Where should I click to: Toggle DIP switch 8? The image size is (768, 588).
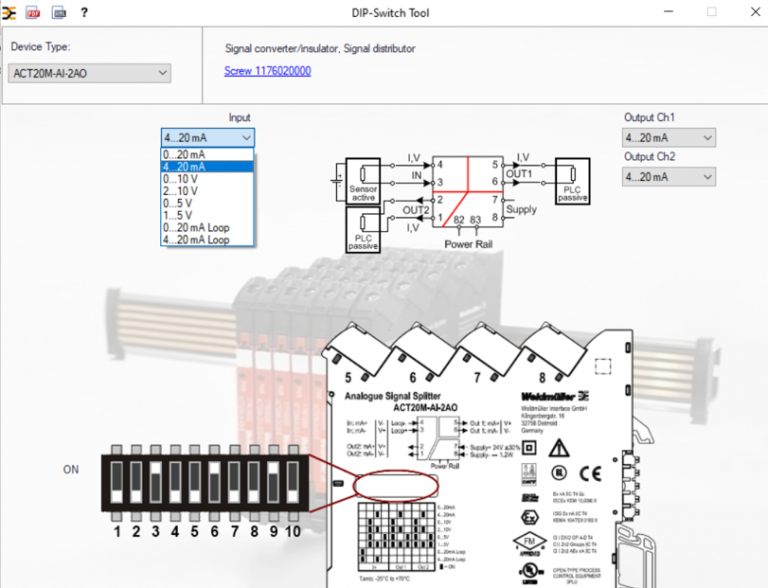click(254, 482)
